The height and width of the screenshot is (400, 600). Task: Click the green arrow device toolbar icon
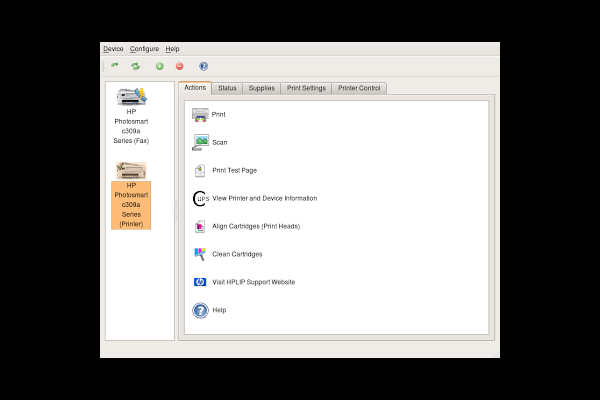[115, 65]
